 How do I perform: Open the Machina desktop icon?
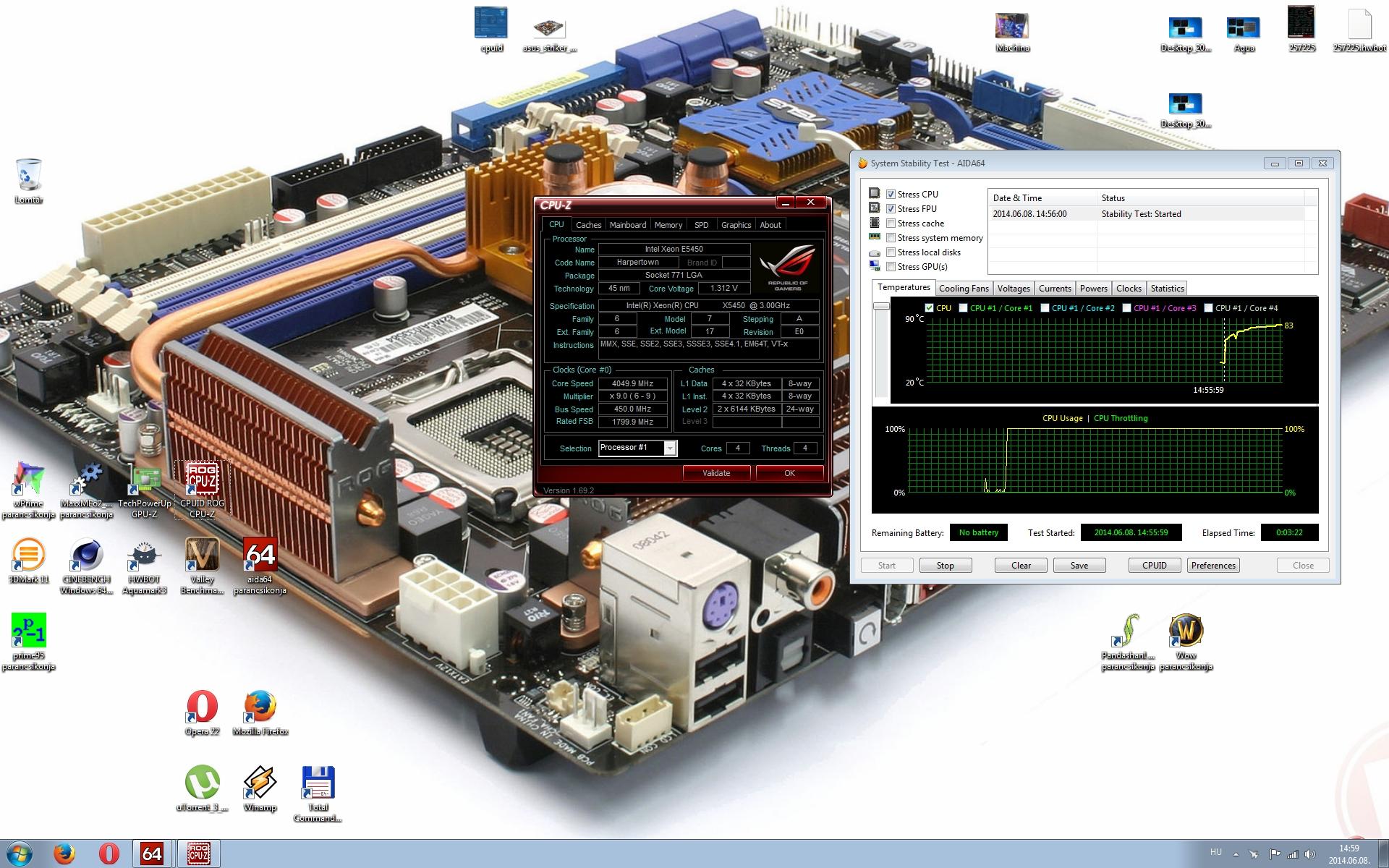pyautogui.click(x=1012, y=33)
